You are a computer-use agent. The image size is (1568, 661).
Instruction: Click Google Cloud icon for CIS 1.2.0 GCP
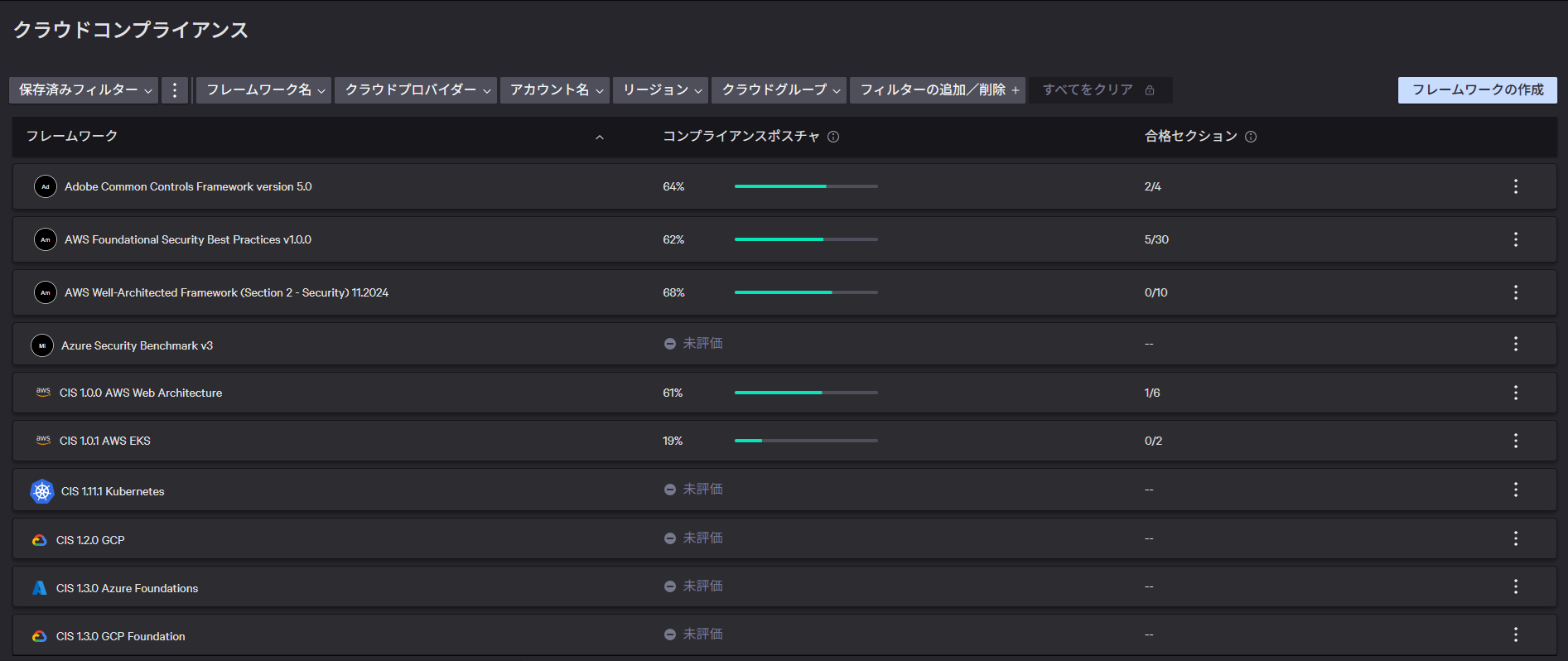pyautogui.click(x=40, y=540)
